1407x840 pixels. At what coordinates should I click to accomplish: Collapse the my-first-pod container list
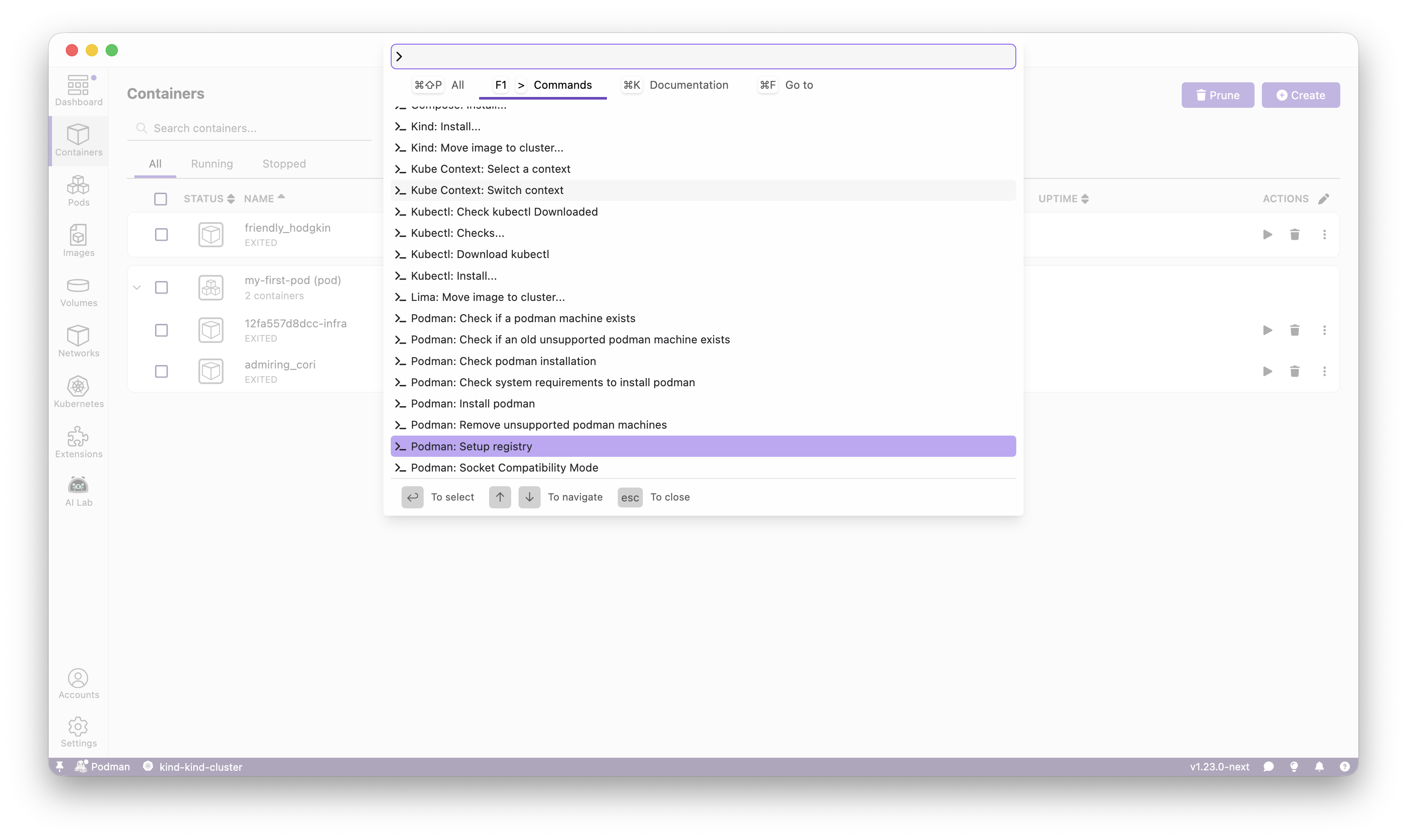point(136,287)
